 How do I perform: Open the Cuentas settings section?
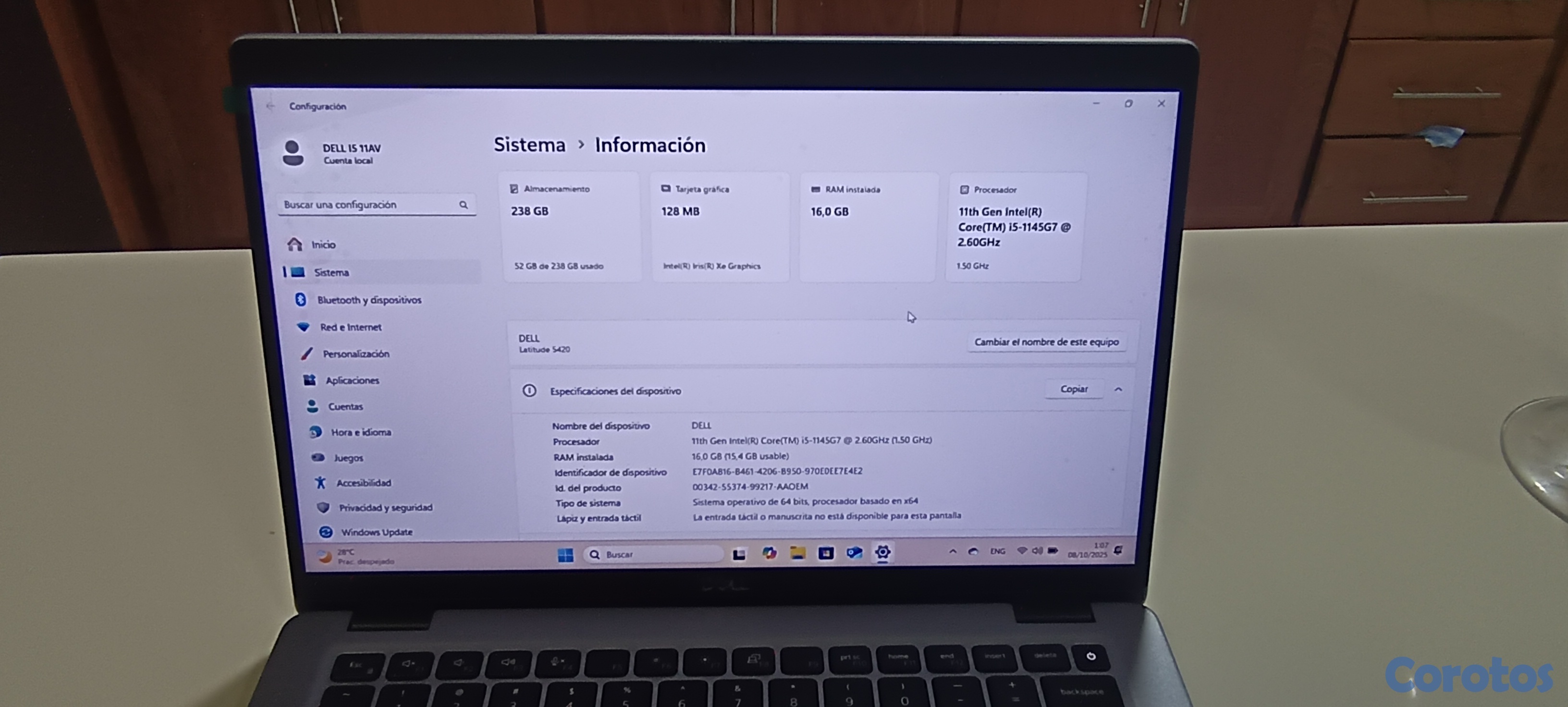pyautogui.click(x=345, y=406)
